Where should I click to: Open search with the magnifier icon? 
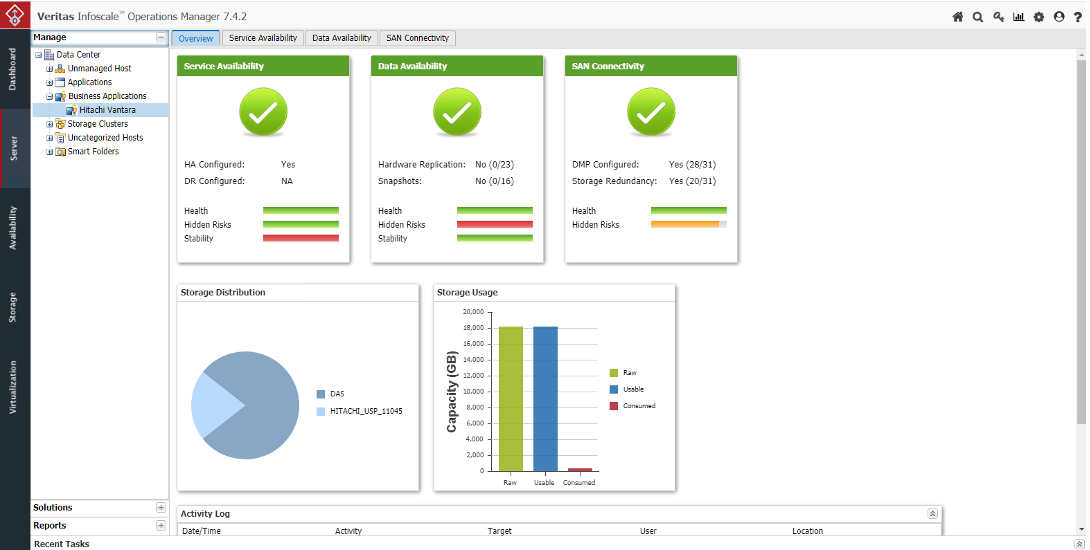click(977, 17)
